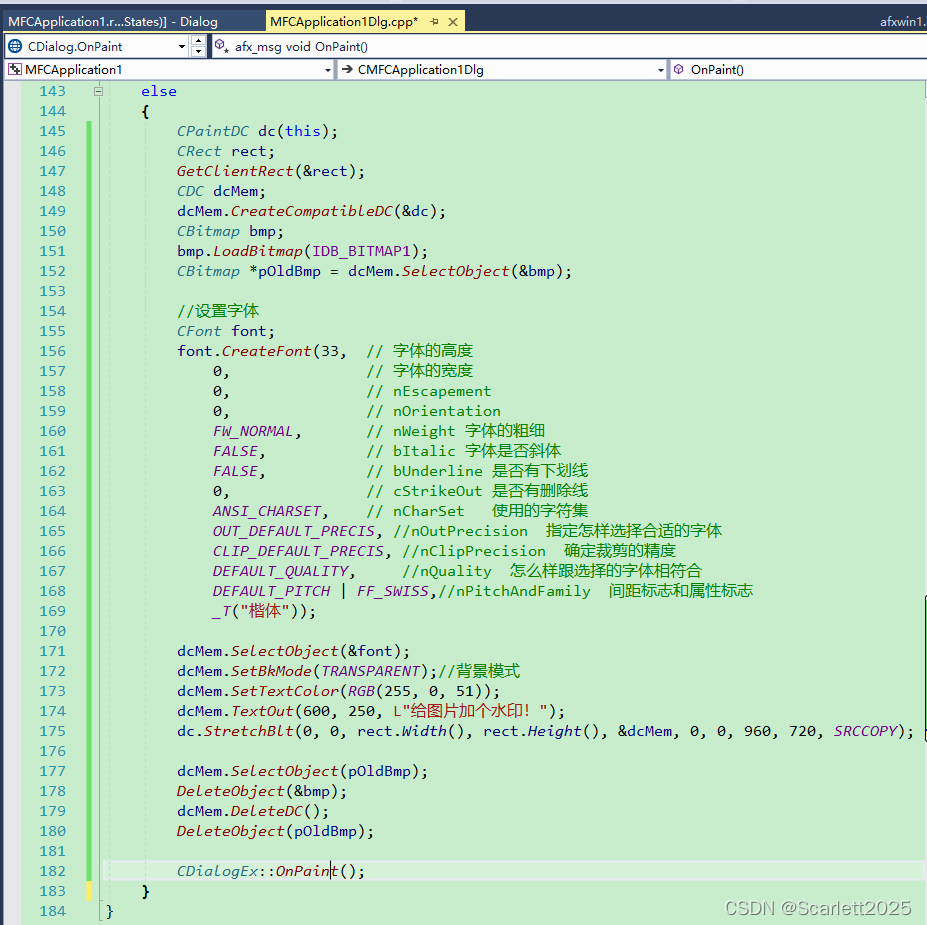The width and height of the screenshot is (927, 925).
Task: Click SetBkMode on line 172
Action: 271,671
